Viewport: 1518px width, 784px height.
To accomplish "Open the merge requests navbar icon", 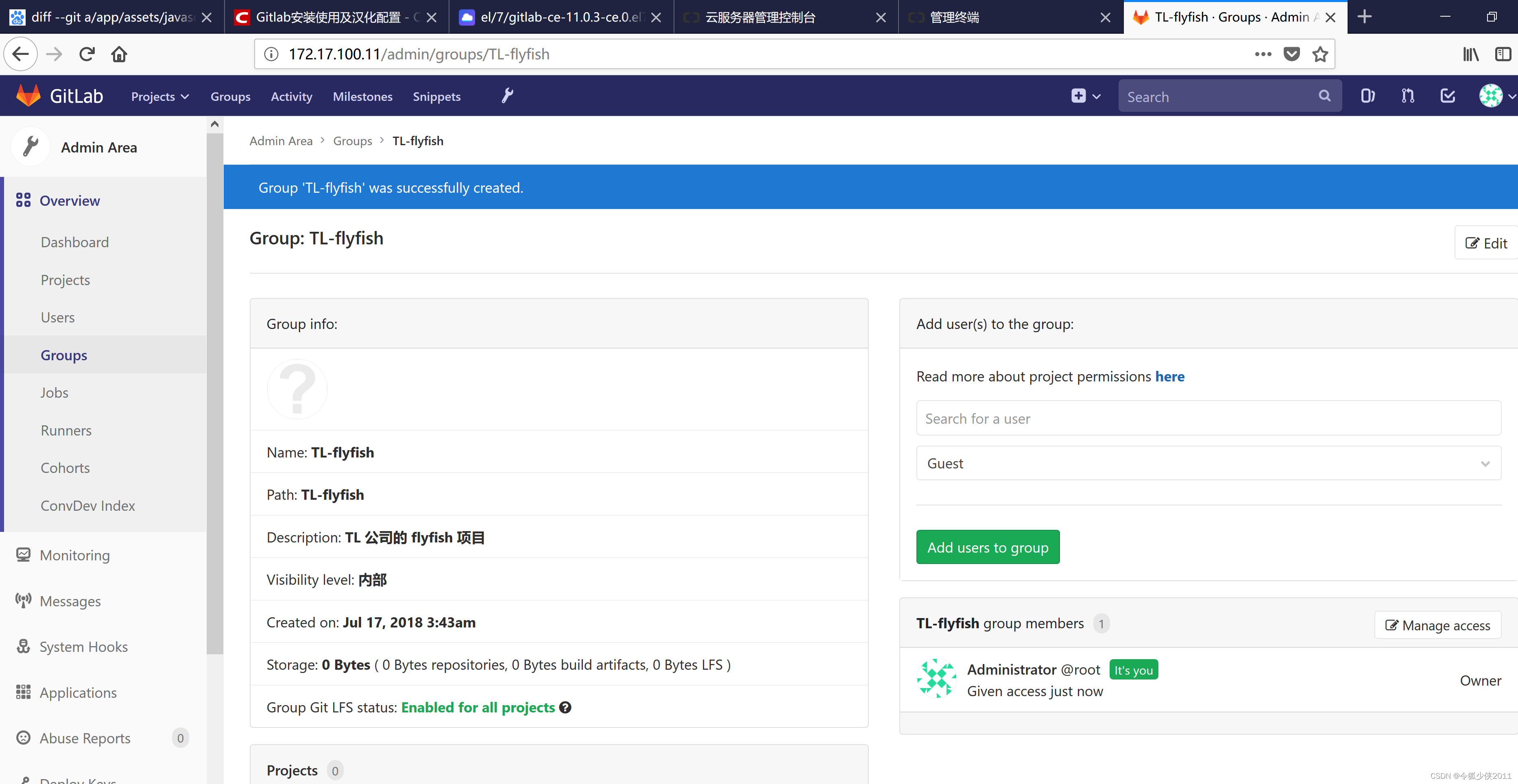I will pos(1407,96).
